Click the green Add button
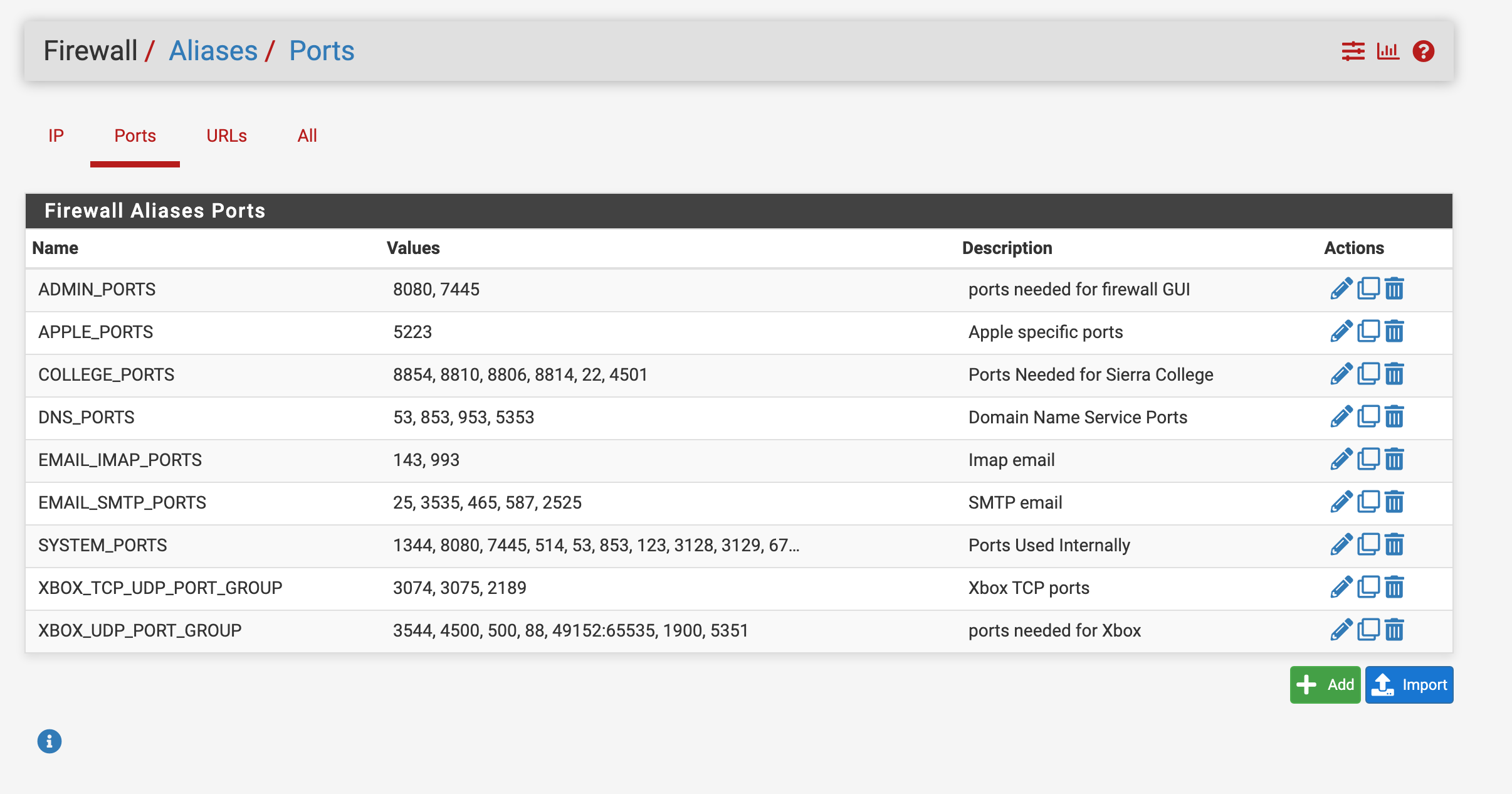Viewport: 1512px width, 794px height. click(x=1325, y=685)
